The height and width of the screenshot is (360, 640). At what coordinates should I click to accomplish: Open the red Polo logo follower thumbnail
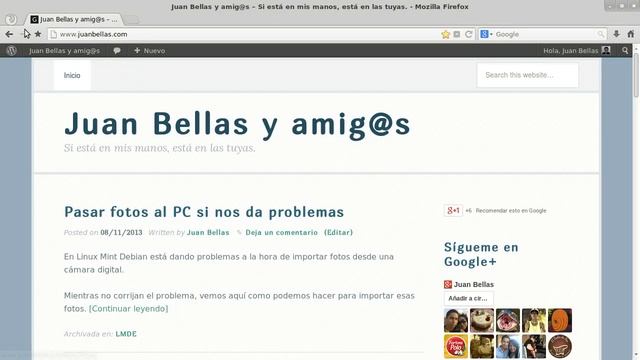click(456, 347)
